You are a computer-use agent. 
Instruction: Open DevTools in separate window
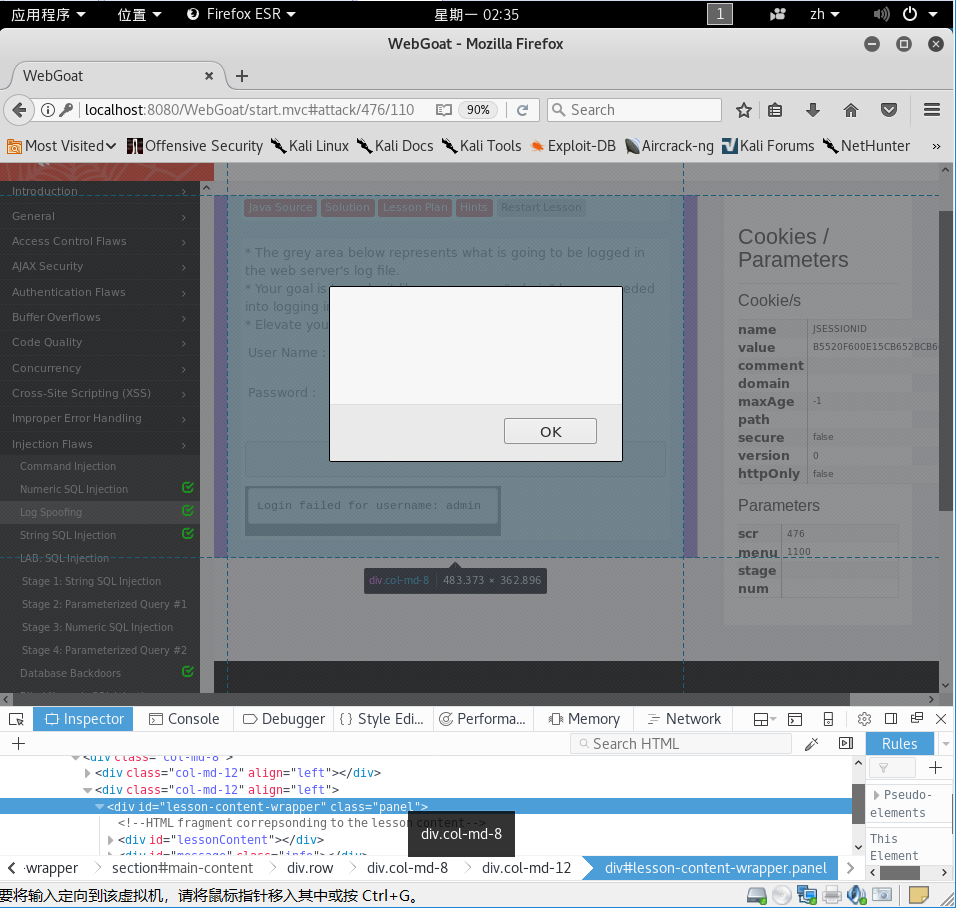[916, 718]
